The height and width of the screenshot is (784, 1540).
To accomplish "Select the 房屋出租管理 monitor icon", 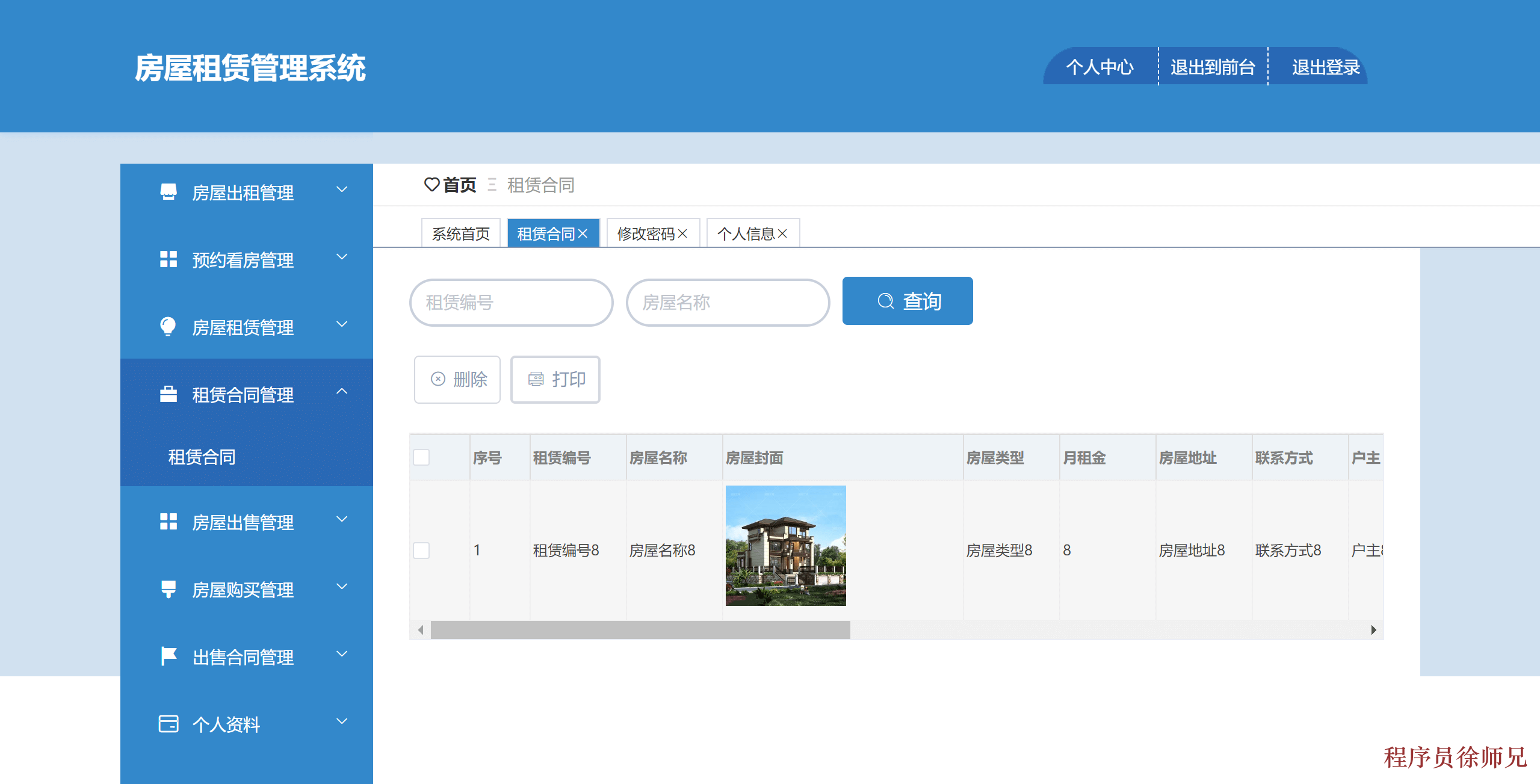I will point(169,191).
